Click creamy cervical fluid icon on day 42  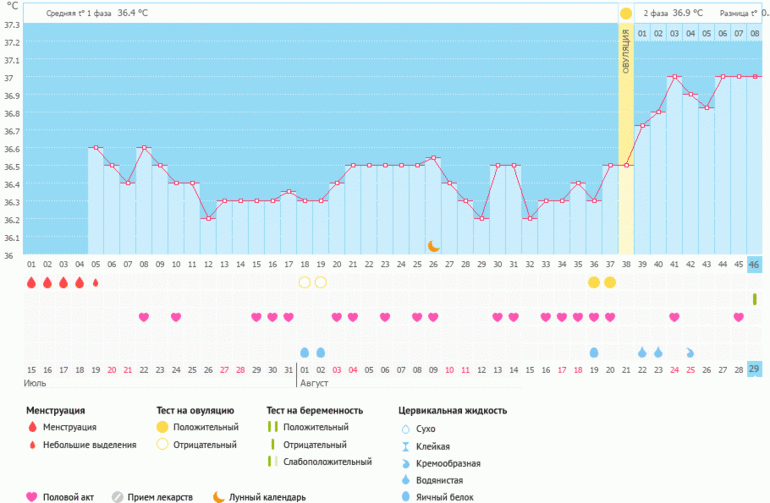point(690,352)
